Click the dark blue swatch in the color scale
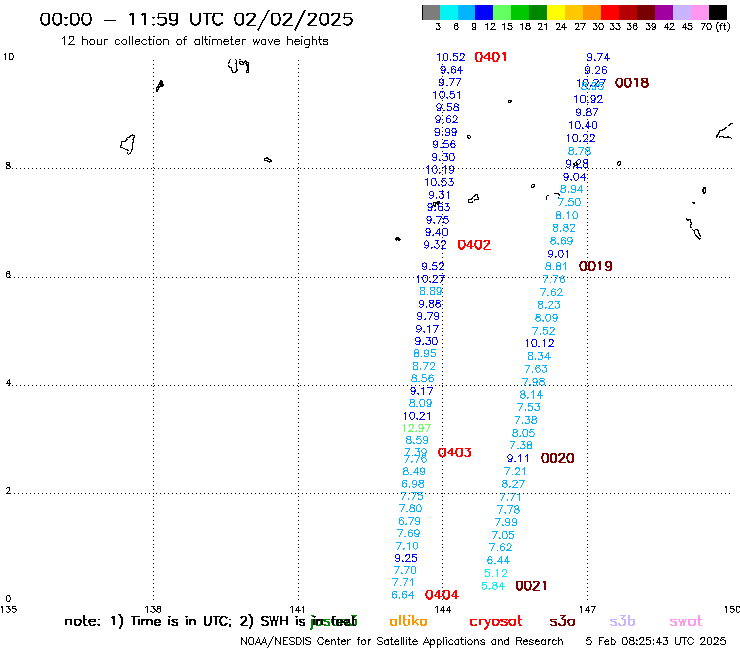Screen dimensions: 740x650 (484, 12)
